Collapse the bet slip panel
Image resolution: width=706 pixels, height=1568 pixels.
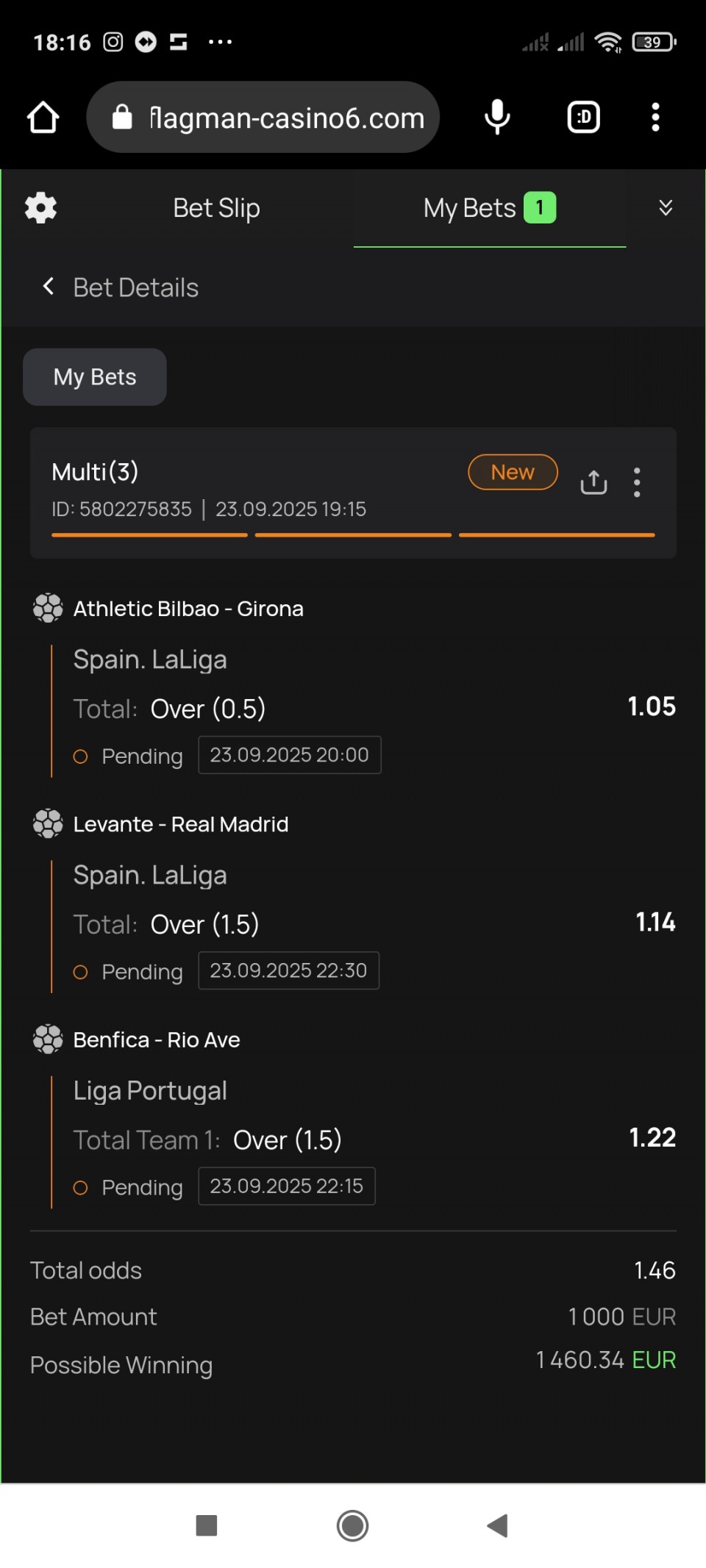point(666,208)
